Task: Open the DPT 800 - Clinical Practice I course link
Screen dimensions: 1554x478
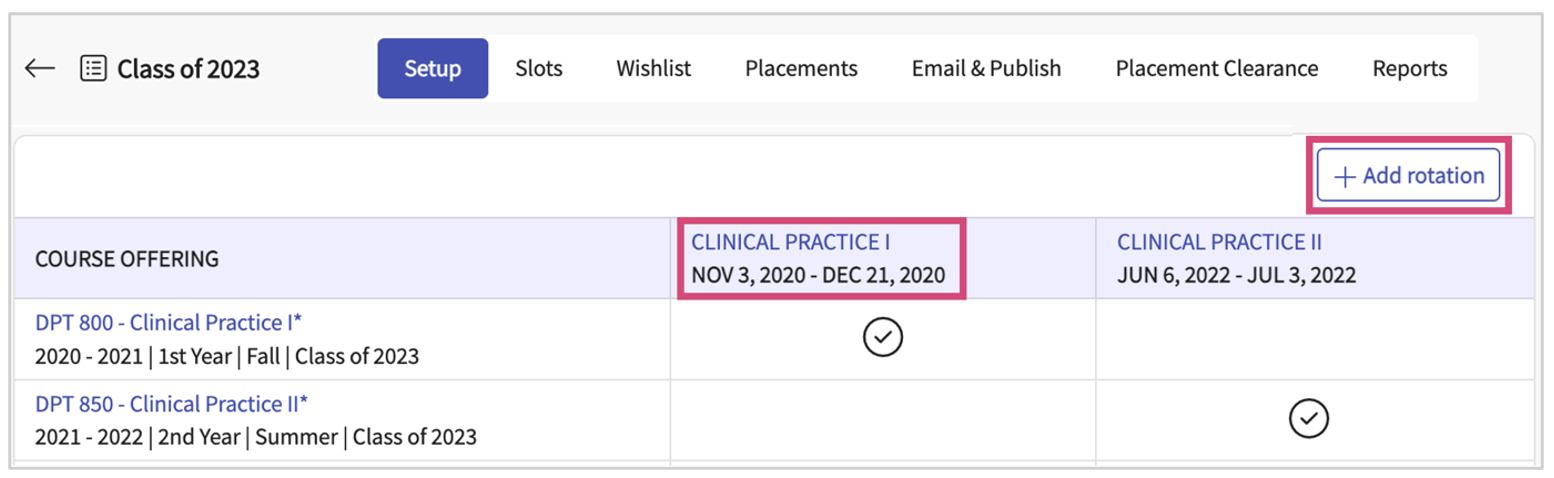Action: coord(169,323)
